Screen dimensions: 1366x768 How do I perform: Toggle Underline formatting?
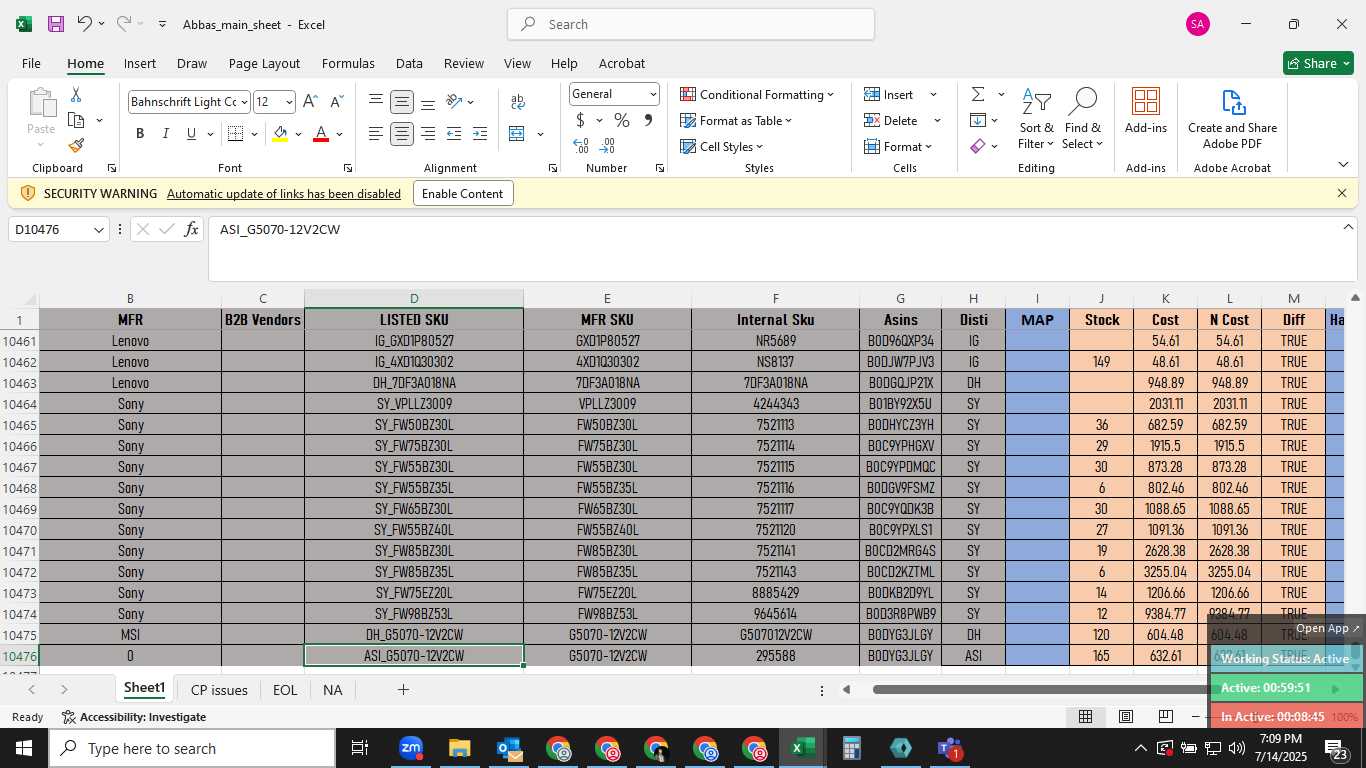point(191,134)
